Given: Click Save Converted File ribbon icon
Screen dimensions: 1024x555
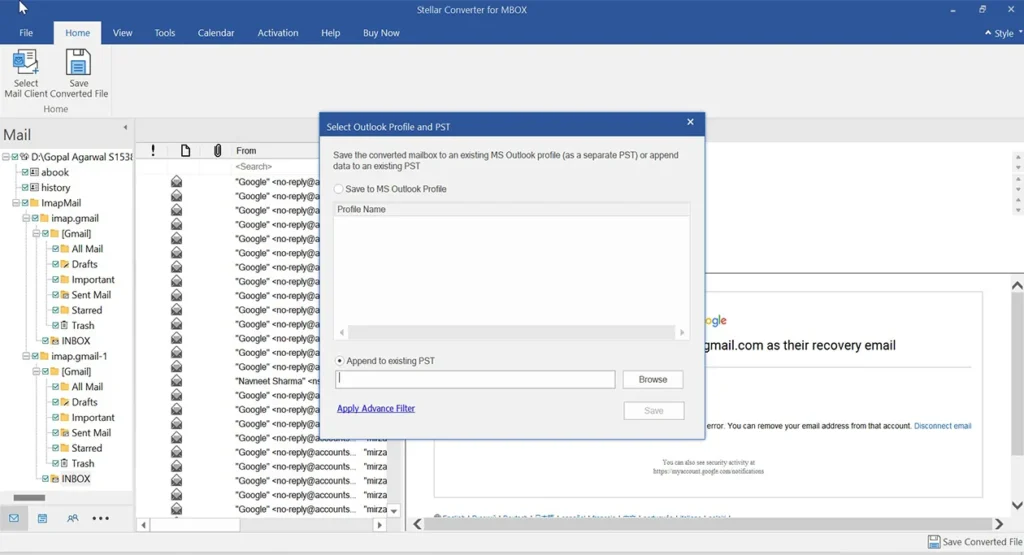Looking at the screenshot, I should 78,63.
